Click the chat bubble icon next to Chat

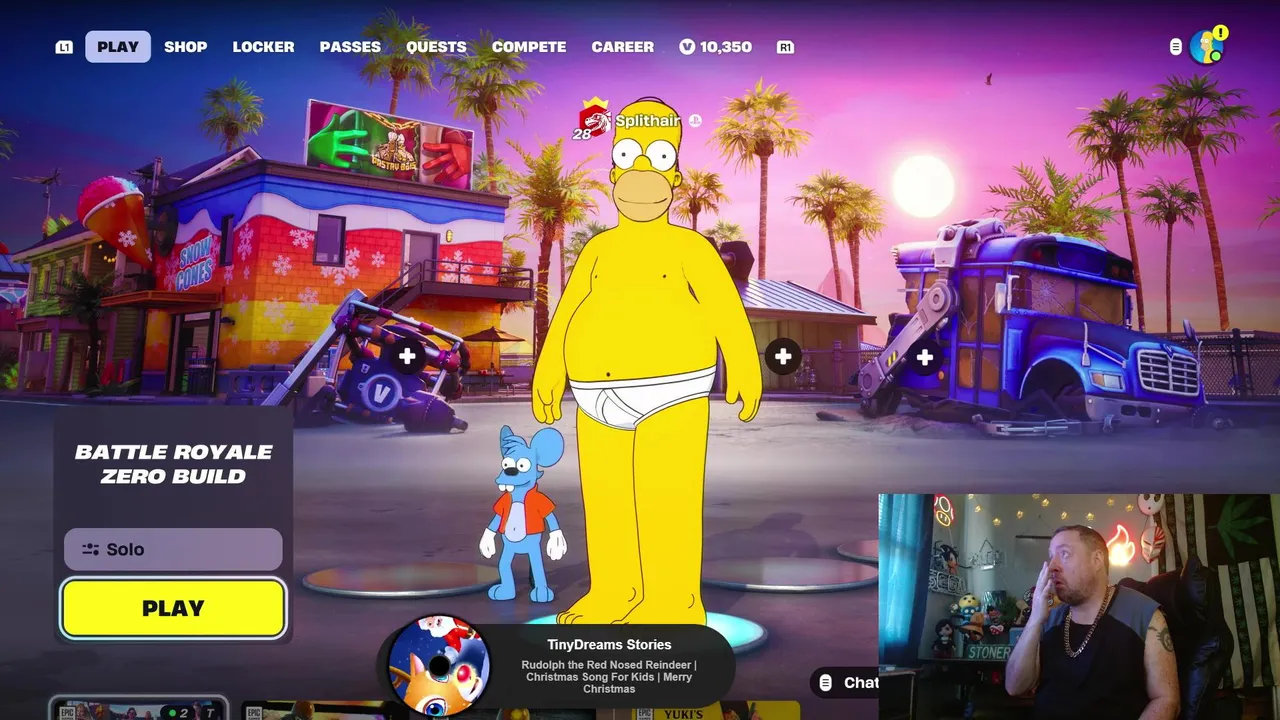point(825,682)
